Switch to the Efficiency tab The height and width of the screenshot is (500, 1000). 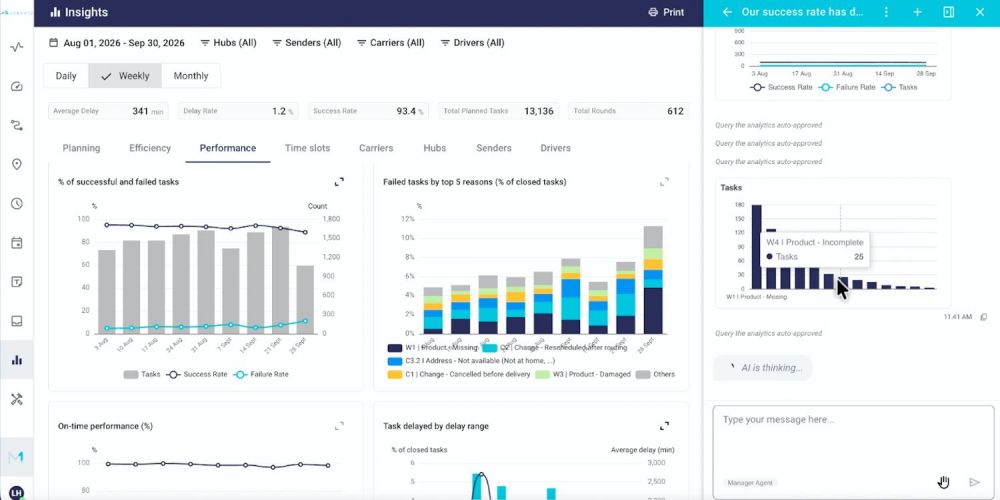pyautogui.click(x=150, y=148)
